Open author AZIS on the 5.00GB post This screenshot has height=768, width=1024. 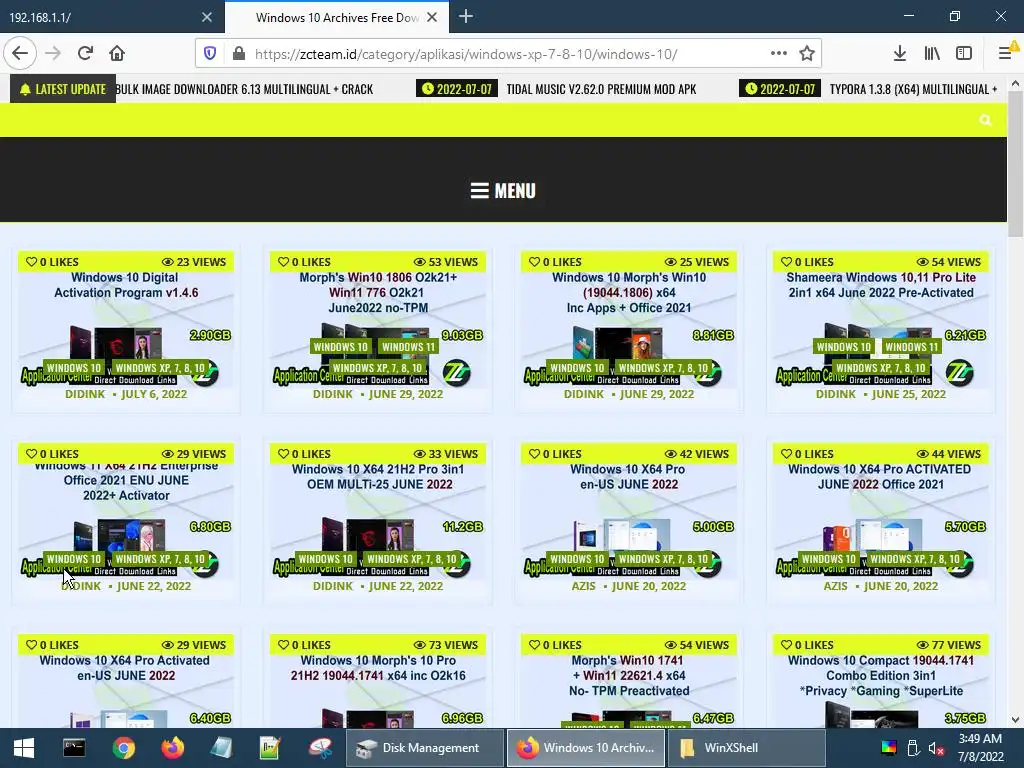point(583,586)
